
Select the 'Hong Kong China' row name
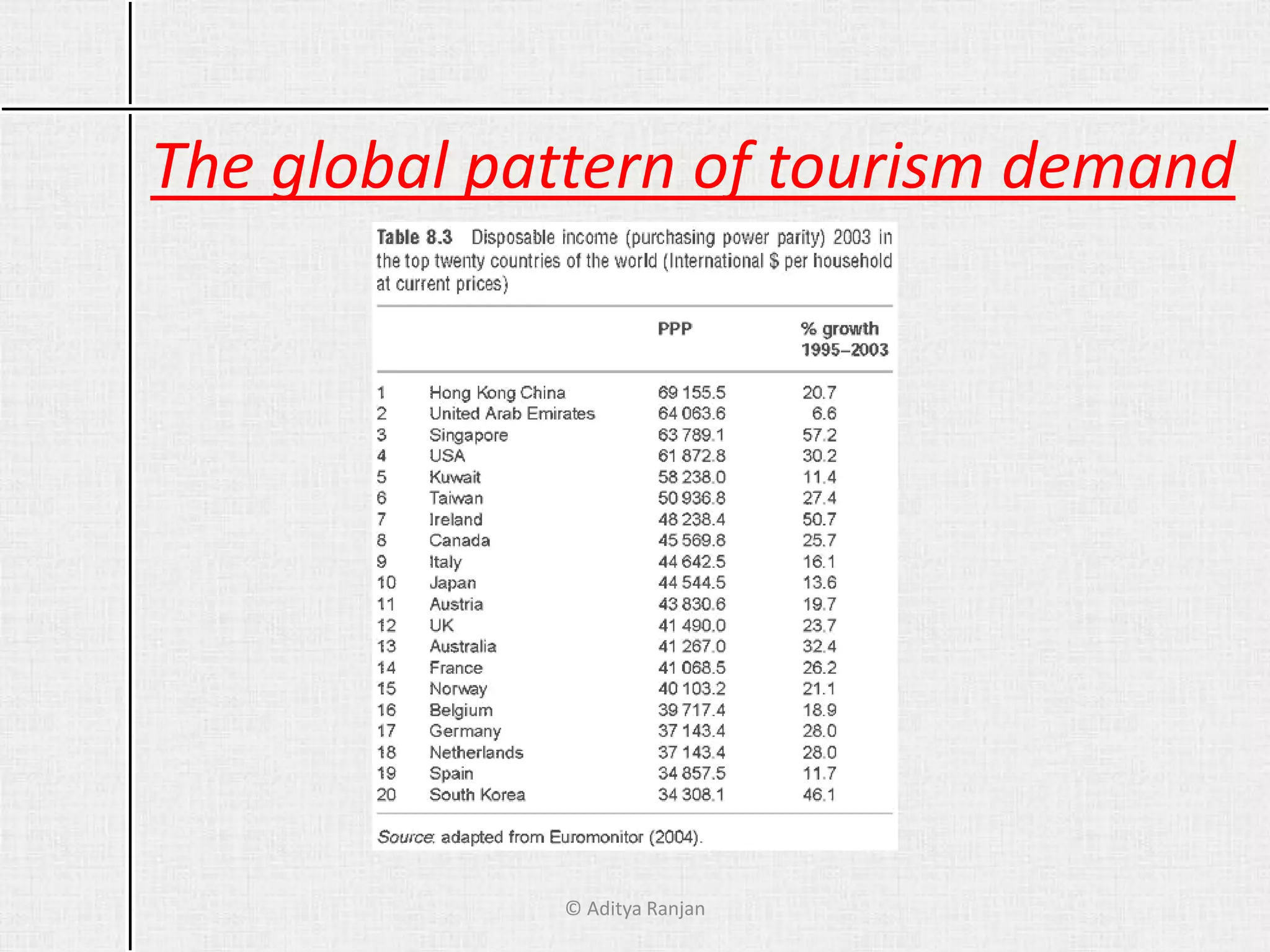coord(497,393)
